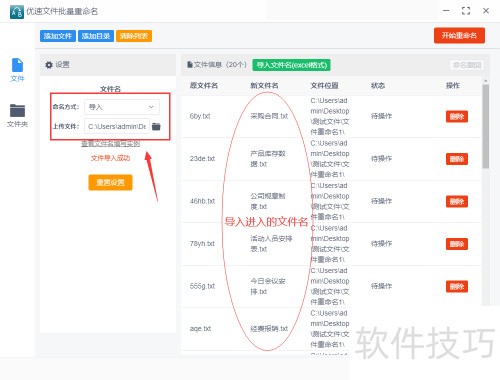Screen dimensions: 500x380
Task: Select original file name 78yh.txt
Action: click(202, 244)
